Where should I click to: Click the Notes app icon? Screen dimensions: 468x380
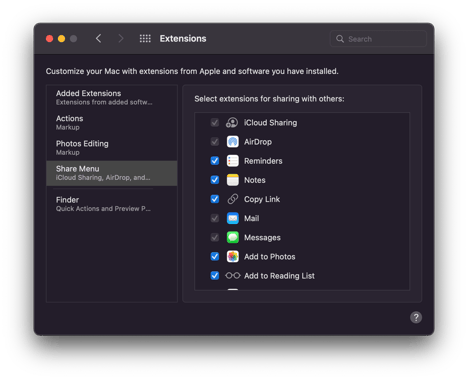click(233, 180)
